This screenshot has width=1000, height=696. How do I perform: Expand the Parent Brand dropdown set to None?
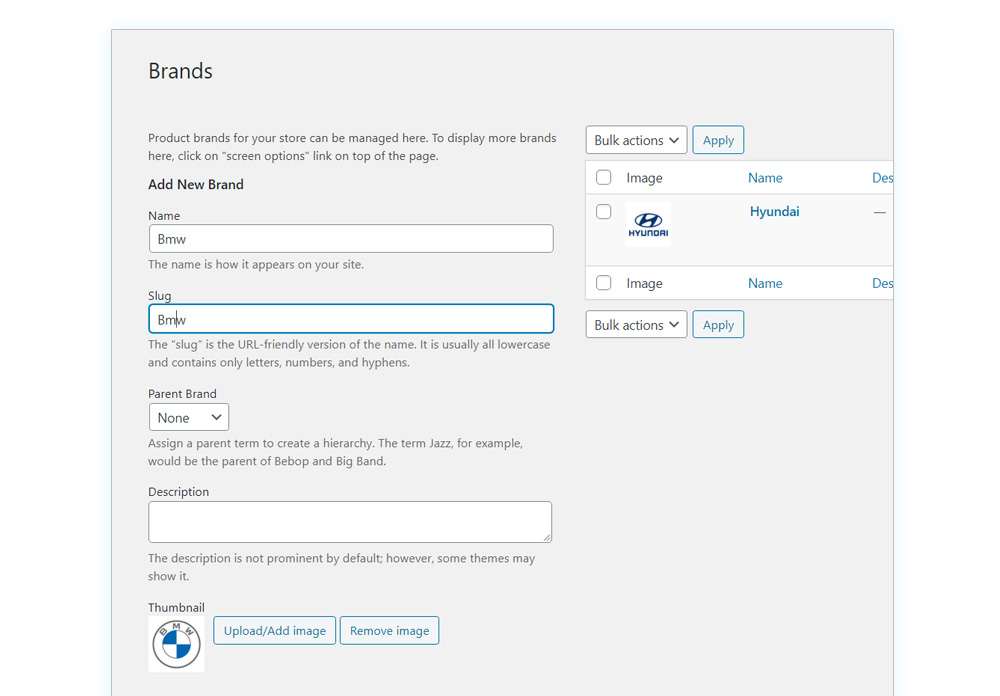pos(189,417)
